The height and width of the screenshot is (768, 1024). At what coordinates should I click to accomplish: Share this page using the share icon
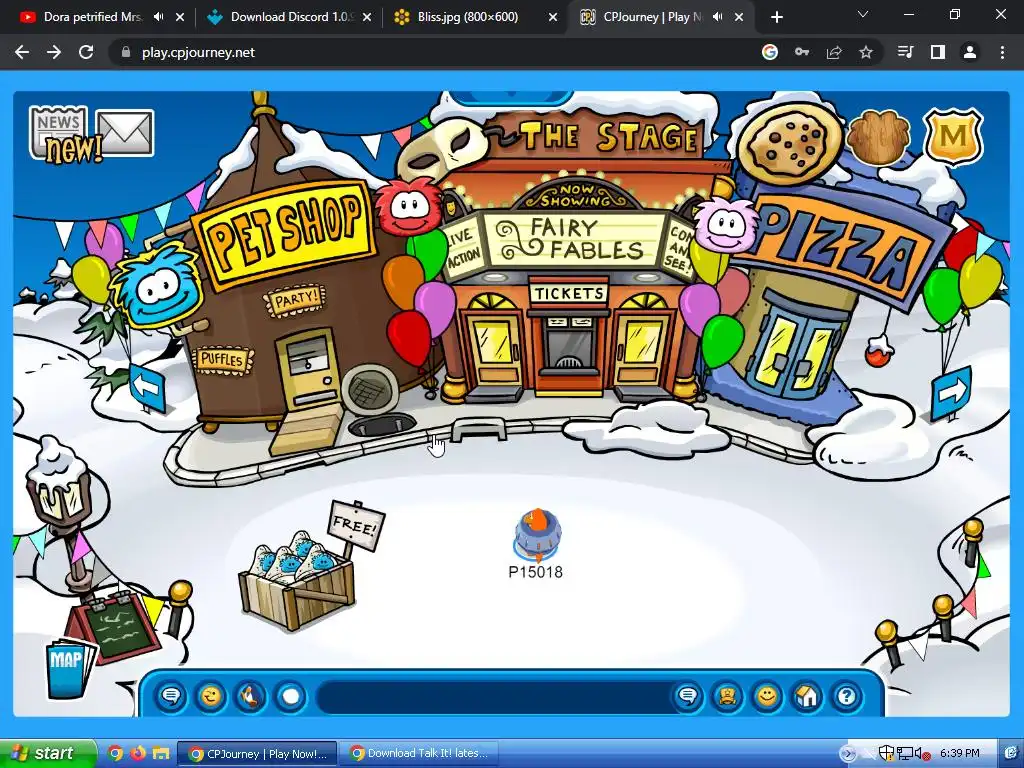point(834,52)
